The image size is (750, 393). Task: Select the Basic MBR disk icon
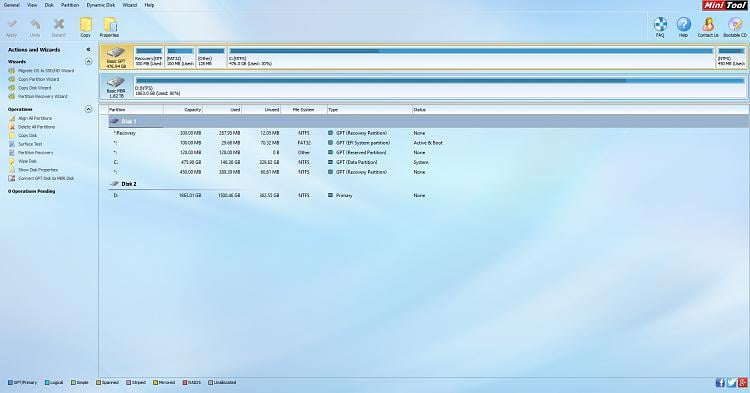[116, 82]
